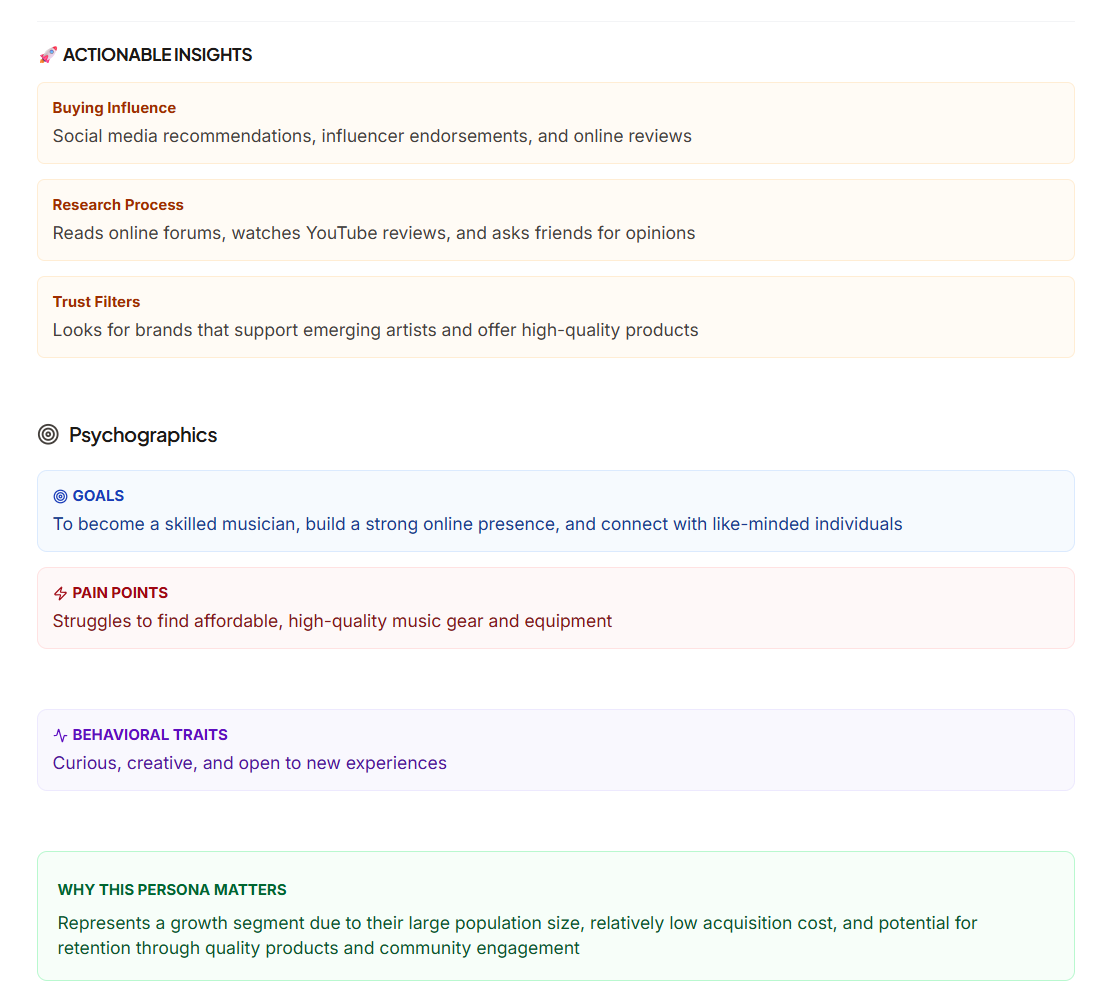Toggle the Pain Points highlight
The width and height of the screenshot is (1099, 984).
coord(556,608)
